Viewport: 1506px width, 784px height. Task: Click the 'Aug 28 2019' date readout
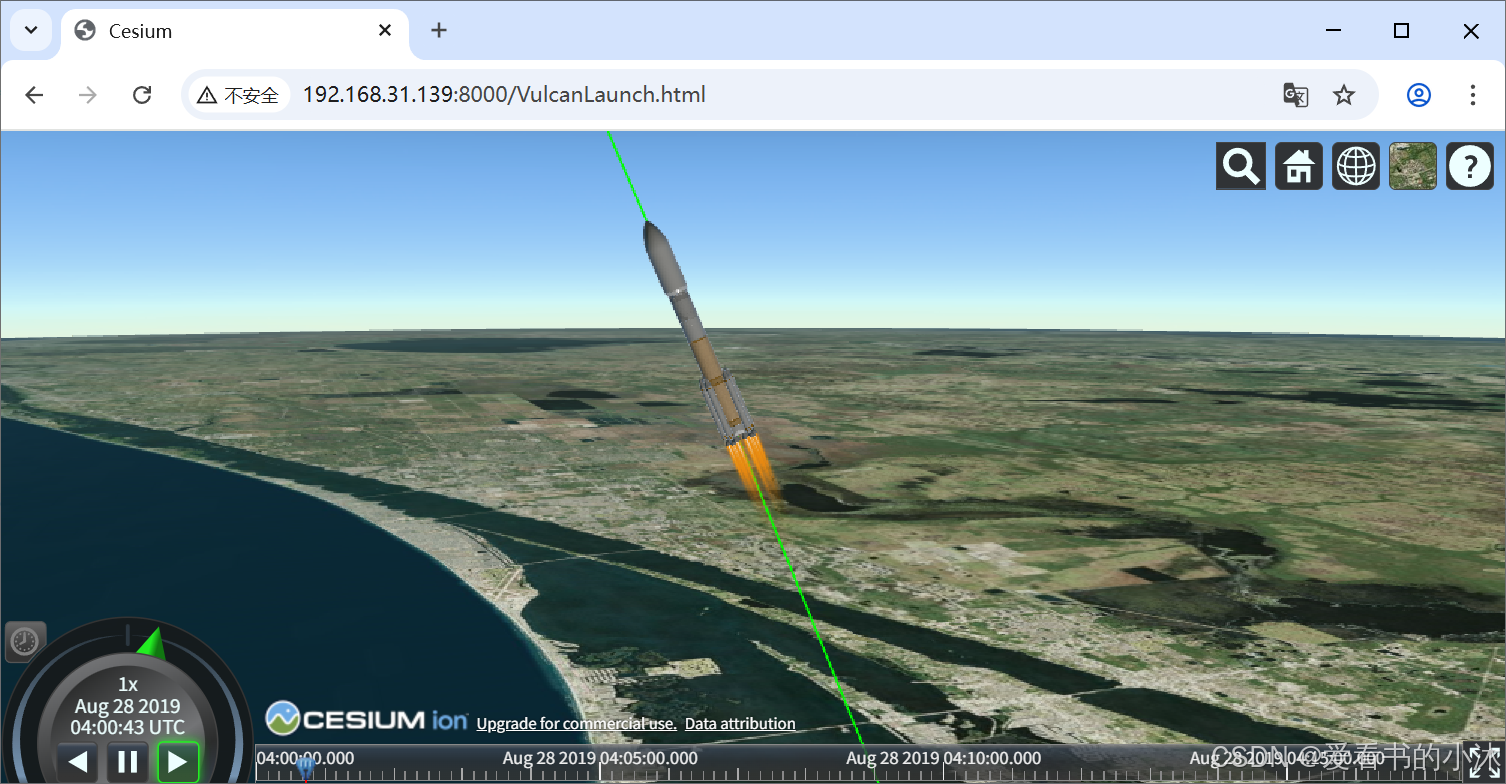(128, 706)
